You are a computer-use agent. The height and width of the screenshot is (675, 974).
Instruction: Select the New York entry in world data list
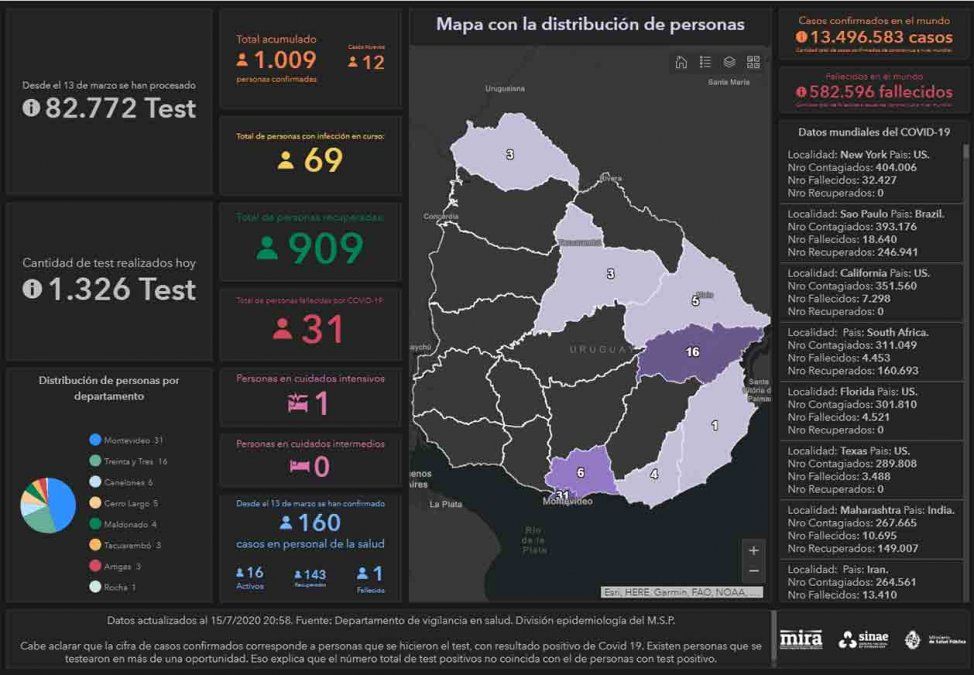[x=868, y=174]
